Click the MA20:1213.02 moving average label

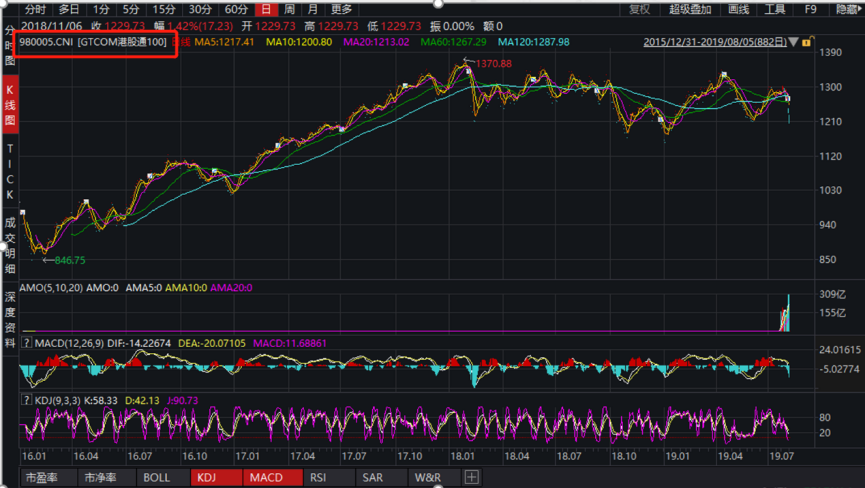point(376,42)
